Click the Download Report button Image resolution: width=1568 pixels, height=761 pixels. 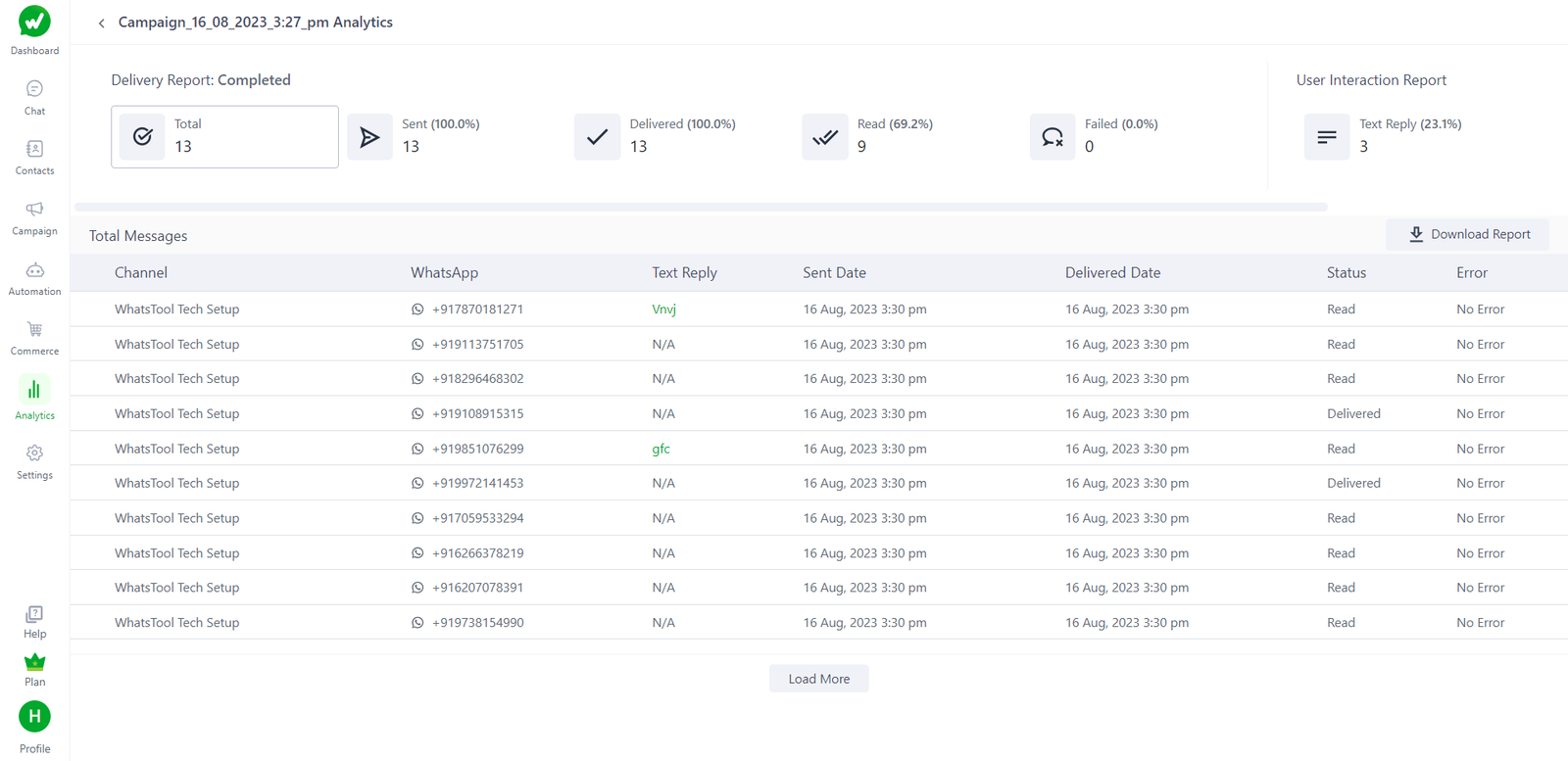coord(1468,234)
